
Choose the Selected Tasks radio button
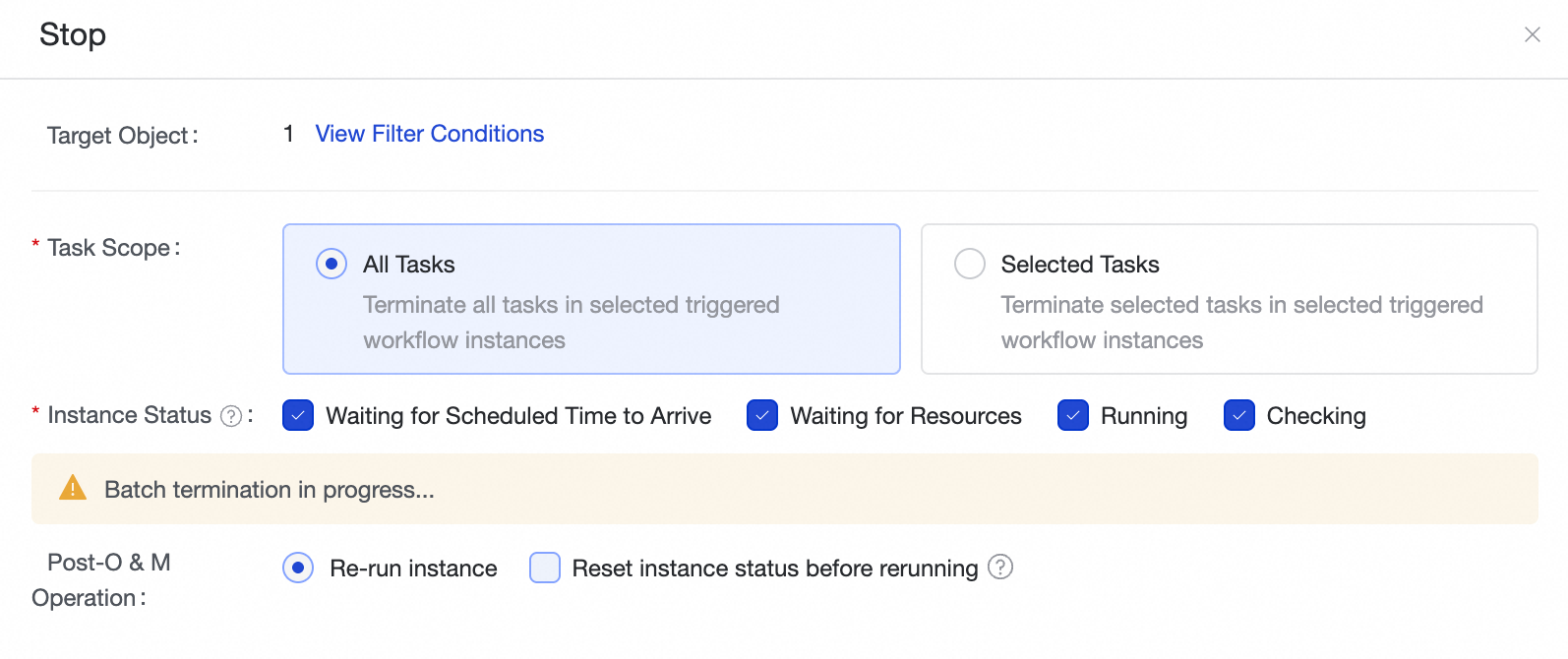(x=970, y=264)
